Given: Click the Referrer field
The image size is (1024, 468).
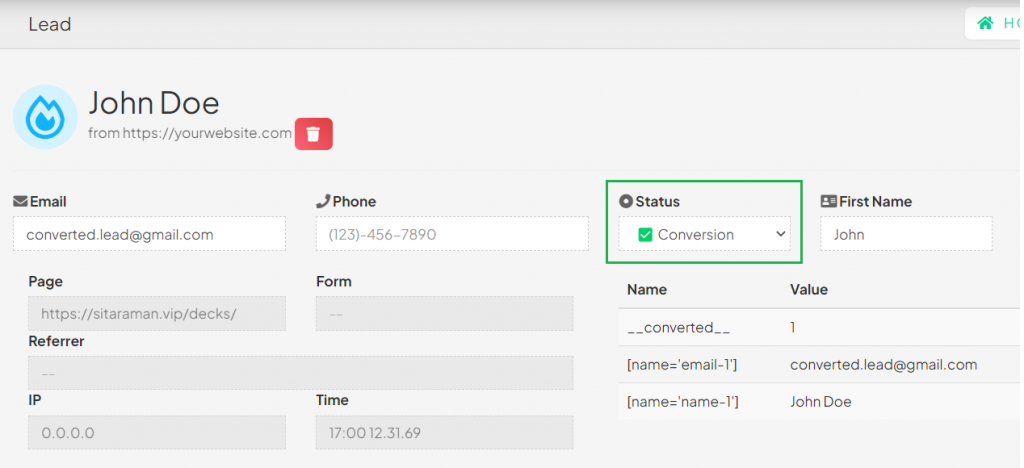Looking at the screenshot, I should coord(300,373).
